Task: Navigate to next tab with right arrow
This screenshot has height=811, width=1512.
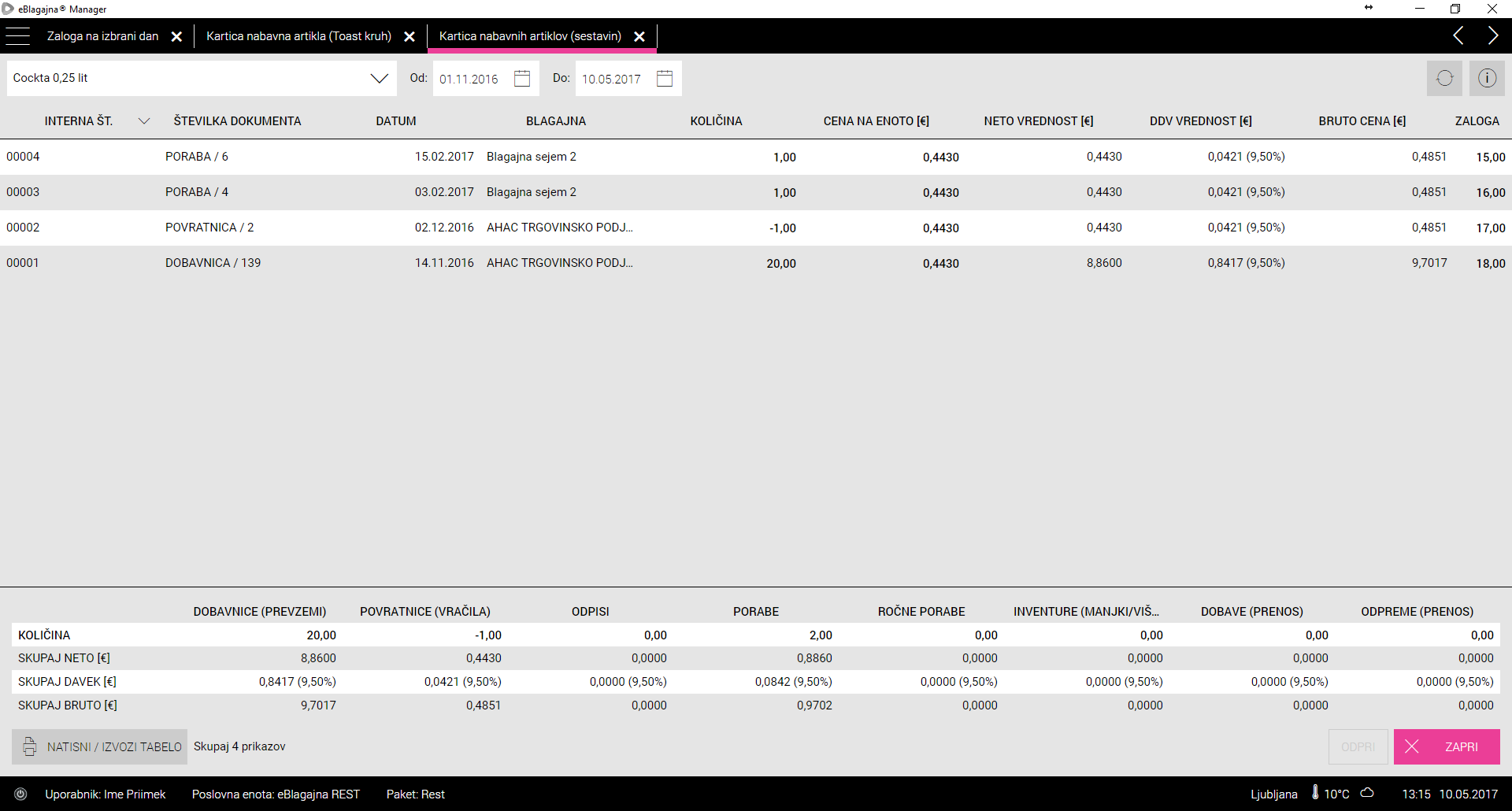Action: pos(1492,36)
